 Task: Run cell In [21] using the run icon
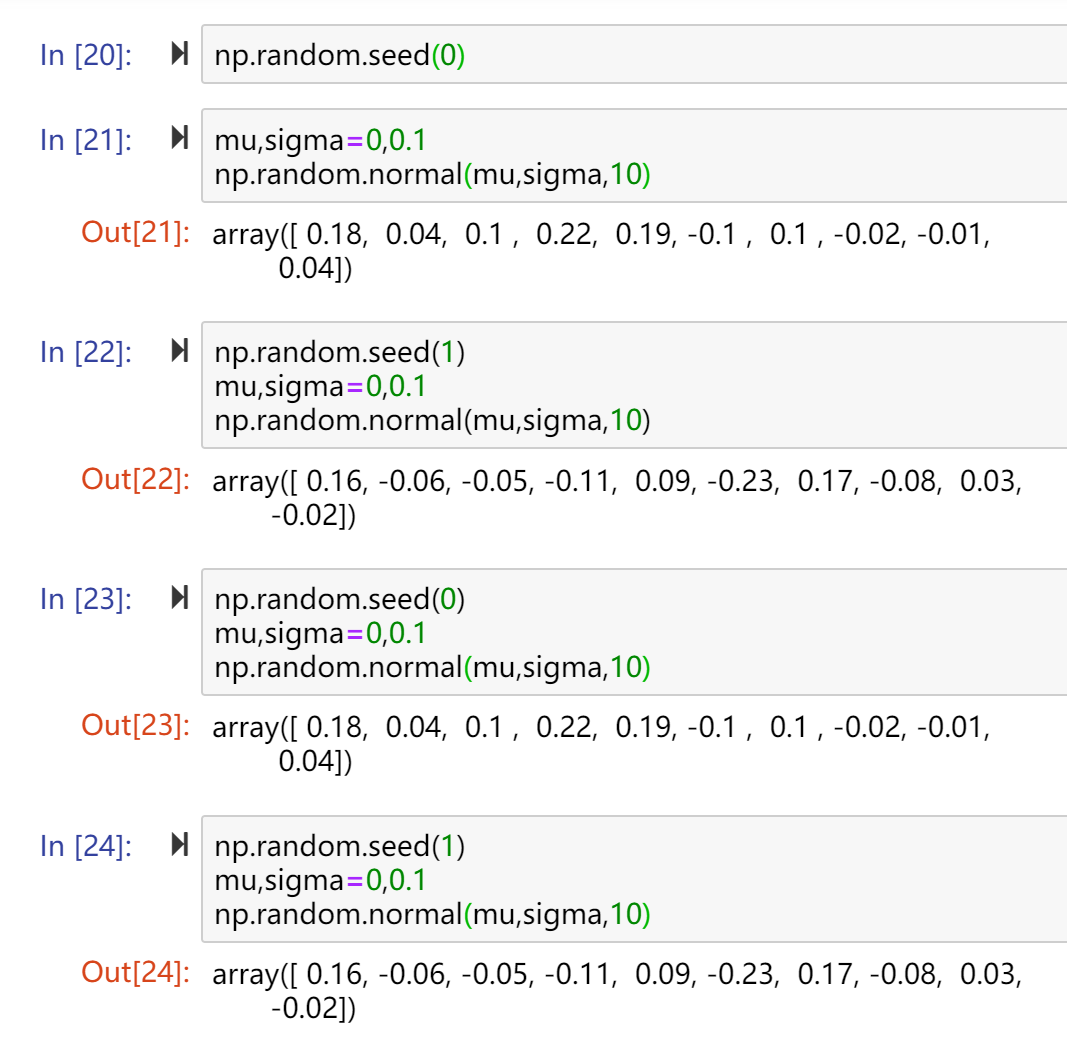[x=180, y=137]
